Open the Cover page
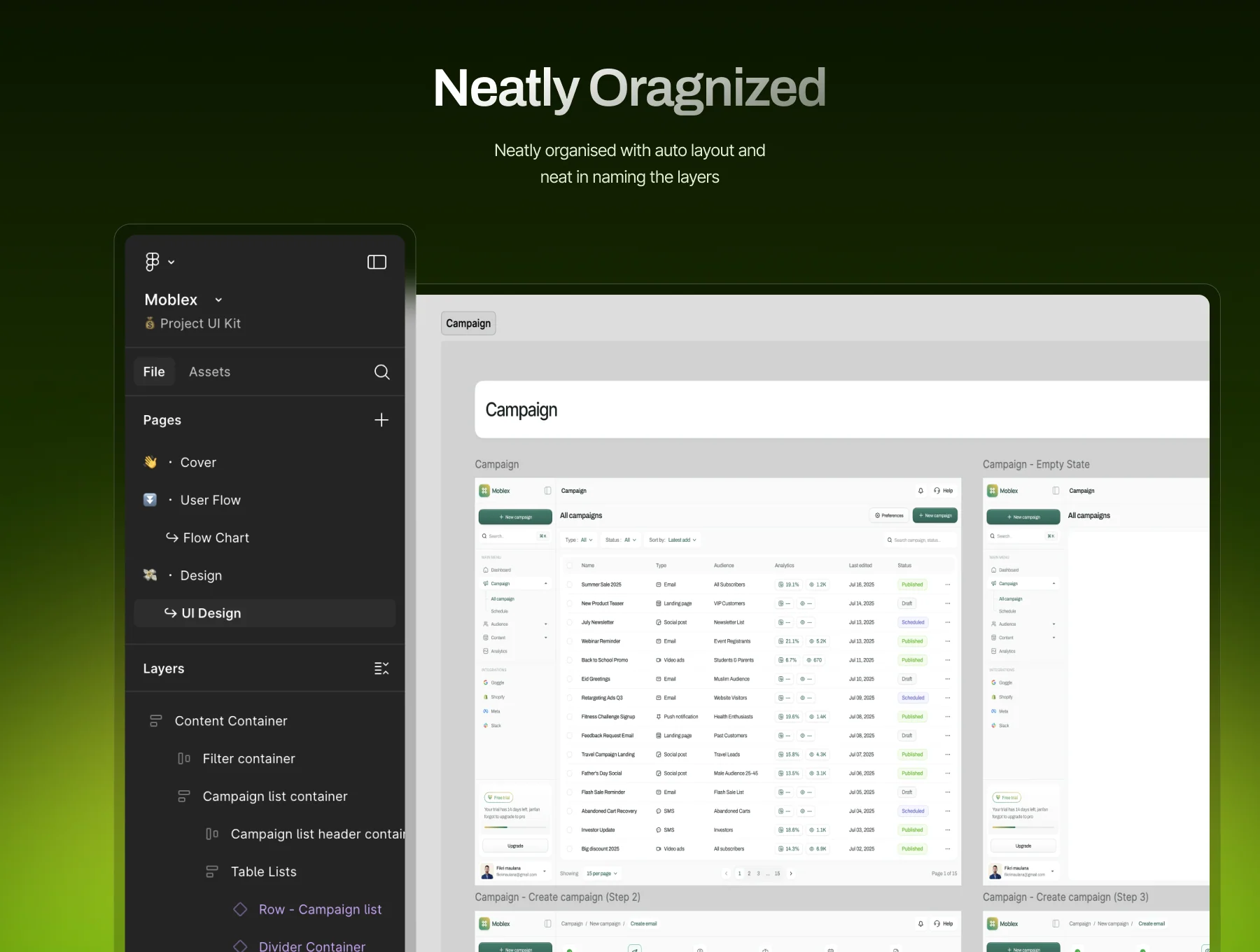 [x=198, y=462]
